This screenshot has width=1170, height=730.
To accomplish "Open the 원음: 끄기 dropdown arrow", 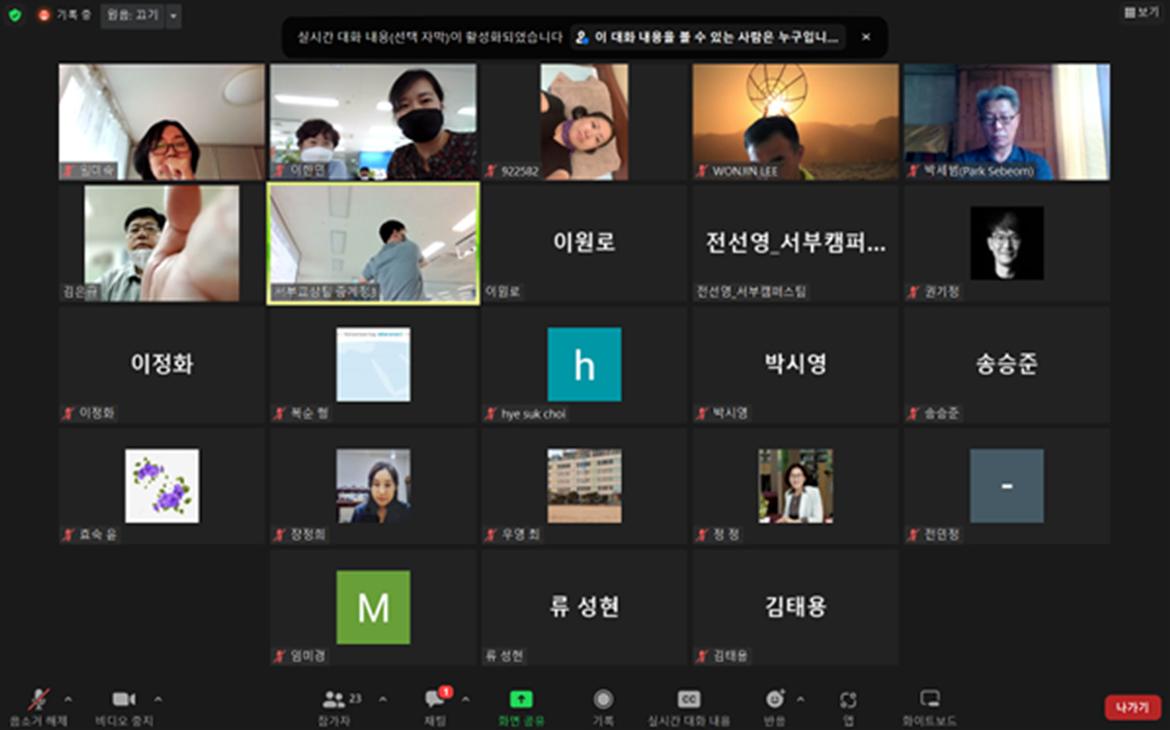I will coord(174,16).
